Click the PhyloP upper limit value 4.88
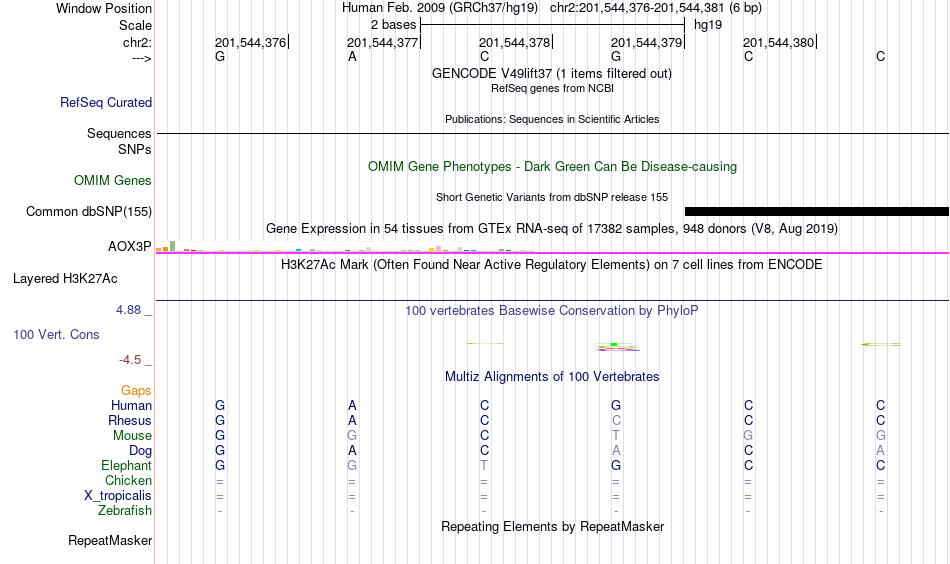This screenshot has width=950, height=564. tap(128, 310)
